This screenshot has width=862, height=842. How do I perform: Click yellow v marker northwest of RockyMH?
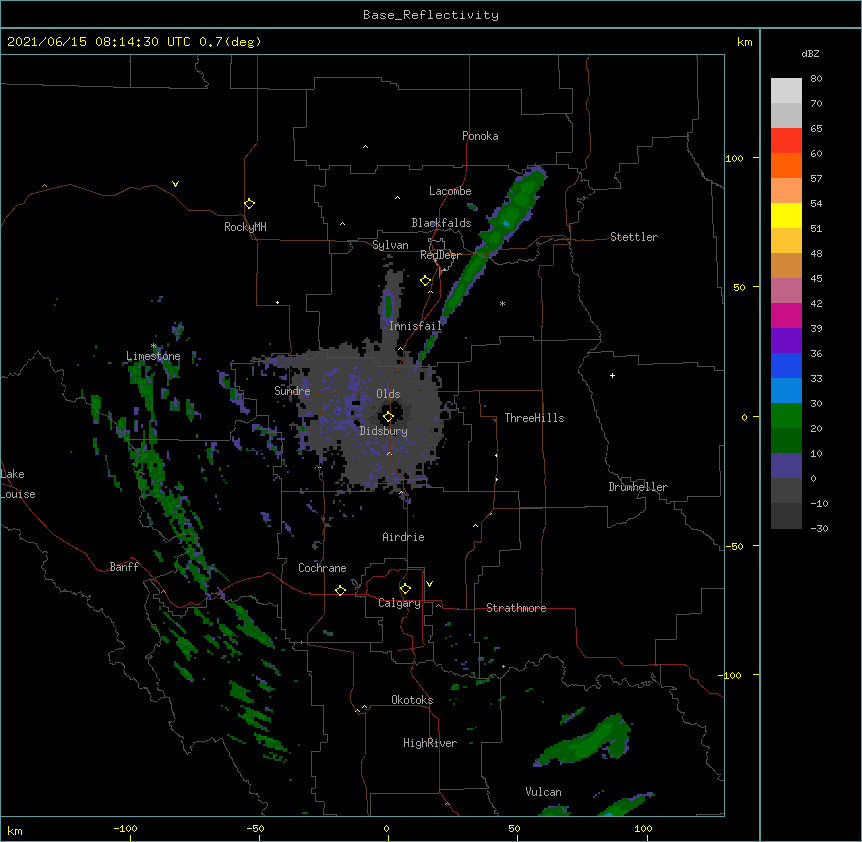tap(175, 184)
